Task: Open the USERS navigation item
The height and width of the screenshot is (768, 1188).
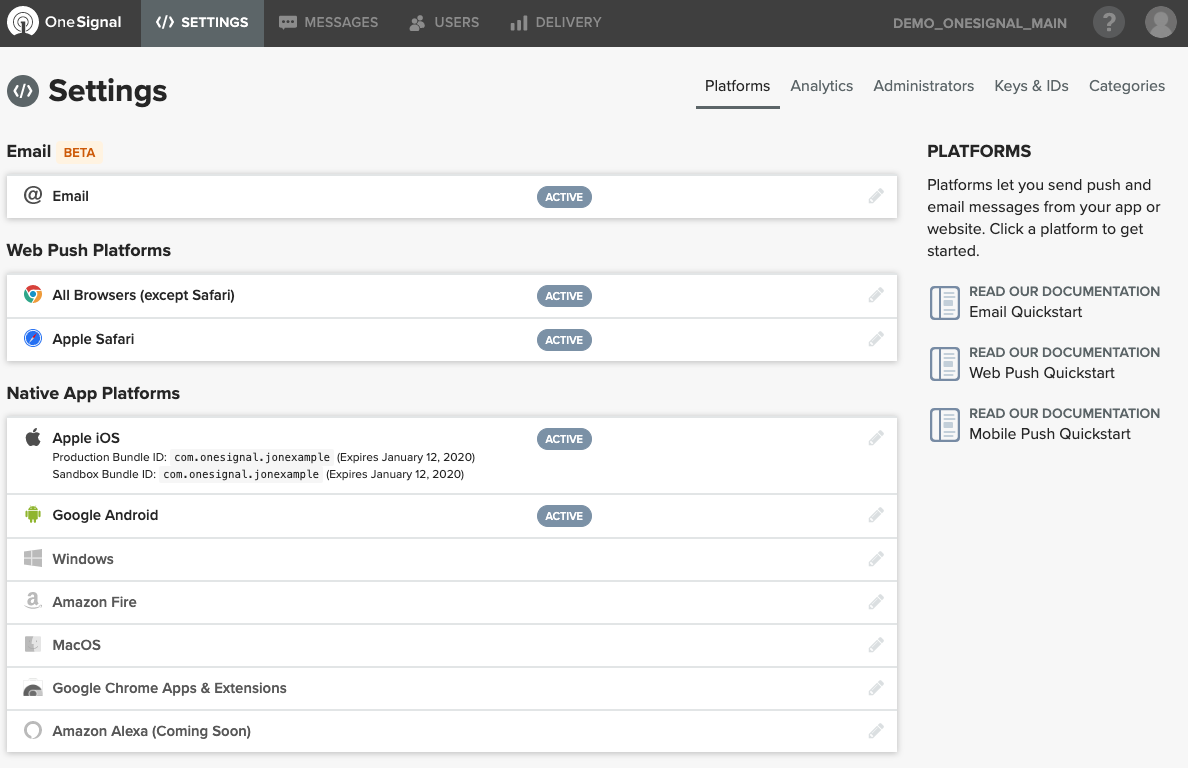Action: click(444, 23)
